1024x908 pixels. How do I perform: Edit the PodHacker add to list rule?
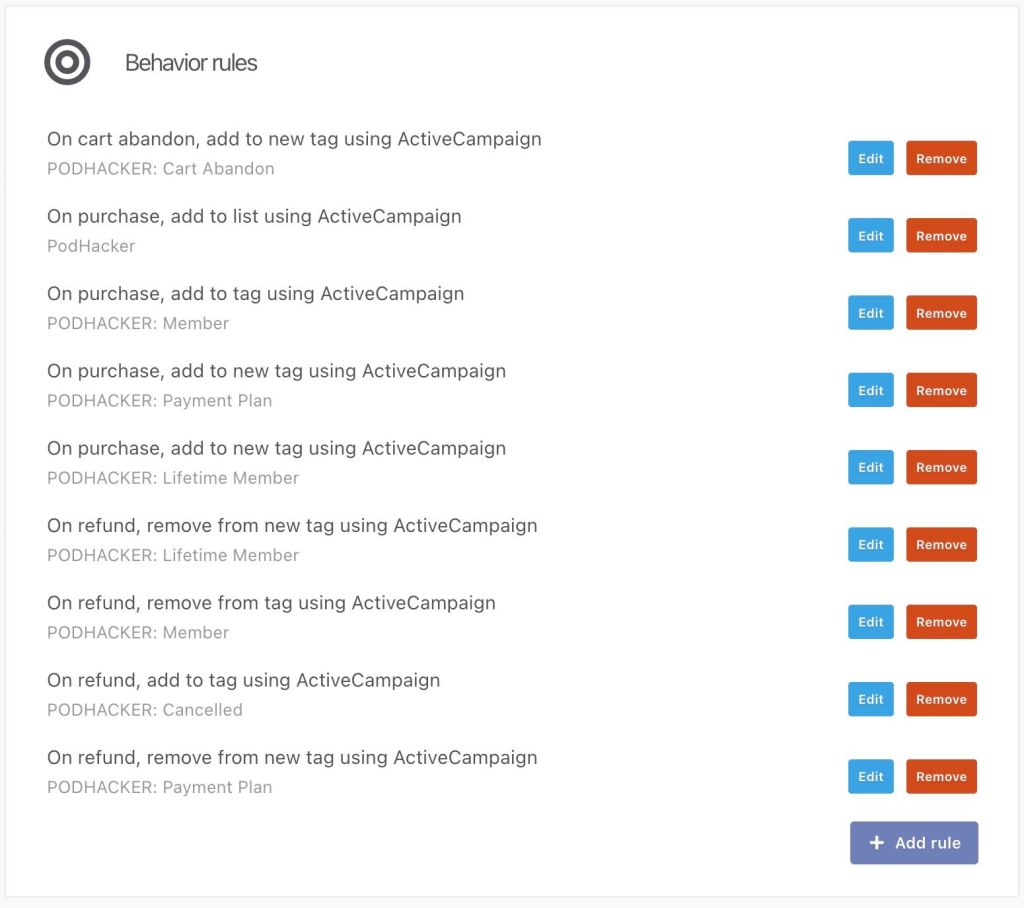[870, 236]
